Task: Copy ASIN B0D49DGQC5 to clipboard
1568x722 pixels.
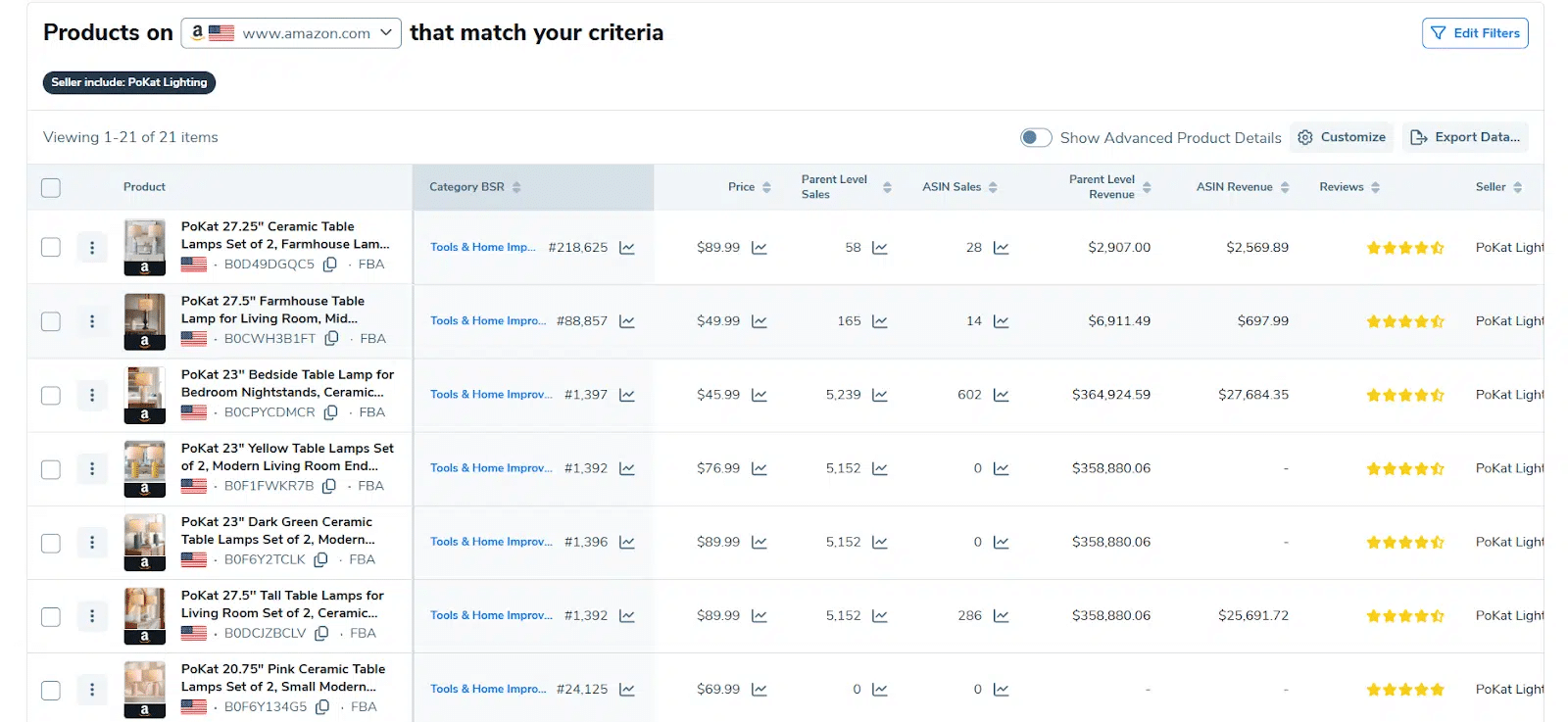Action: tap(330, 265)
